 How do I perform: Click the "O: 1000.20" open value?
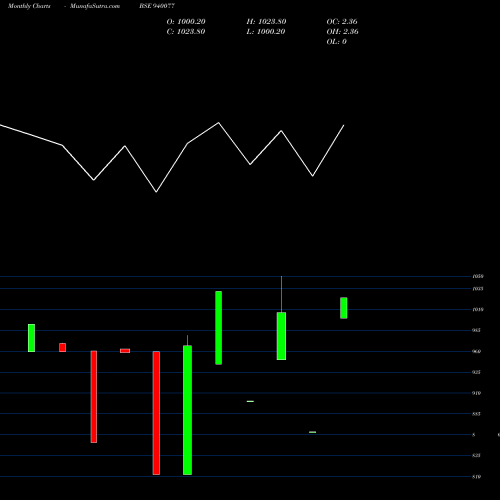coord(186,22)
